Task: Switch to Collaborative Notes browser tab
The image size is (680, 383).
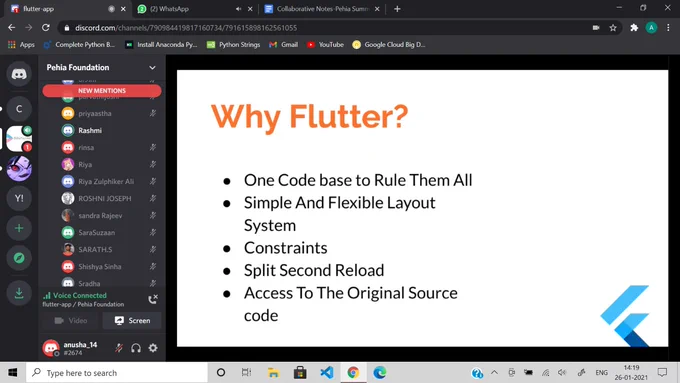Action: coord(321,9)
